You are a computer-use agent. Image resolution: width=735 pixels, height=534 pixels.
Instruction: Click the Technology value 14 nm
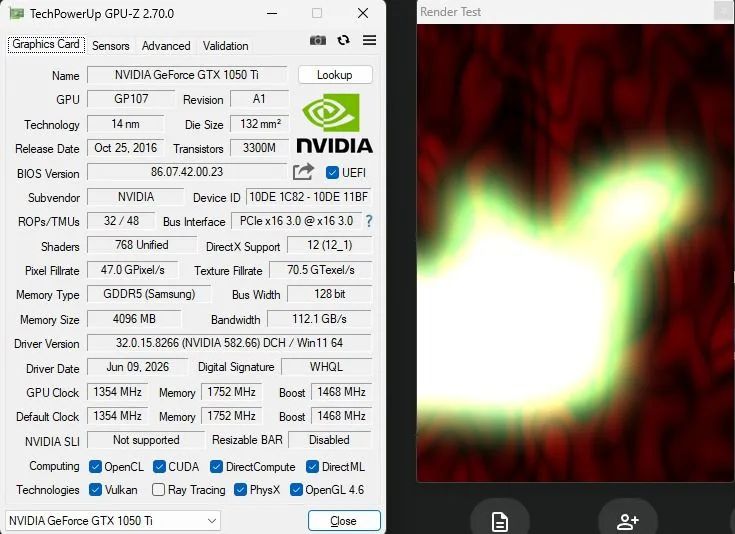click(x=126, y=124)
